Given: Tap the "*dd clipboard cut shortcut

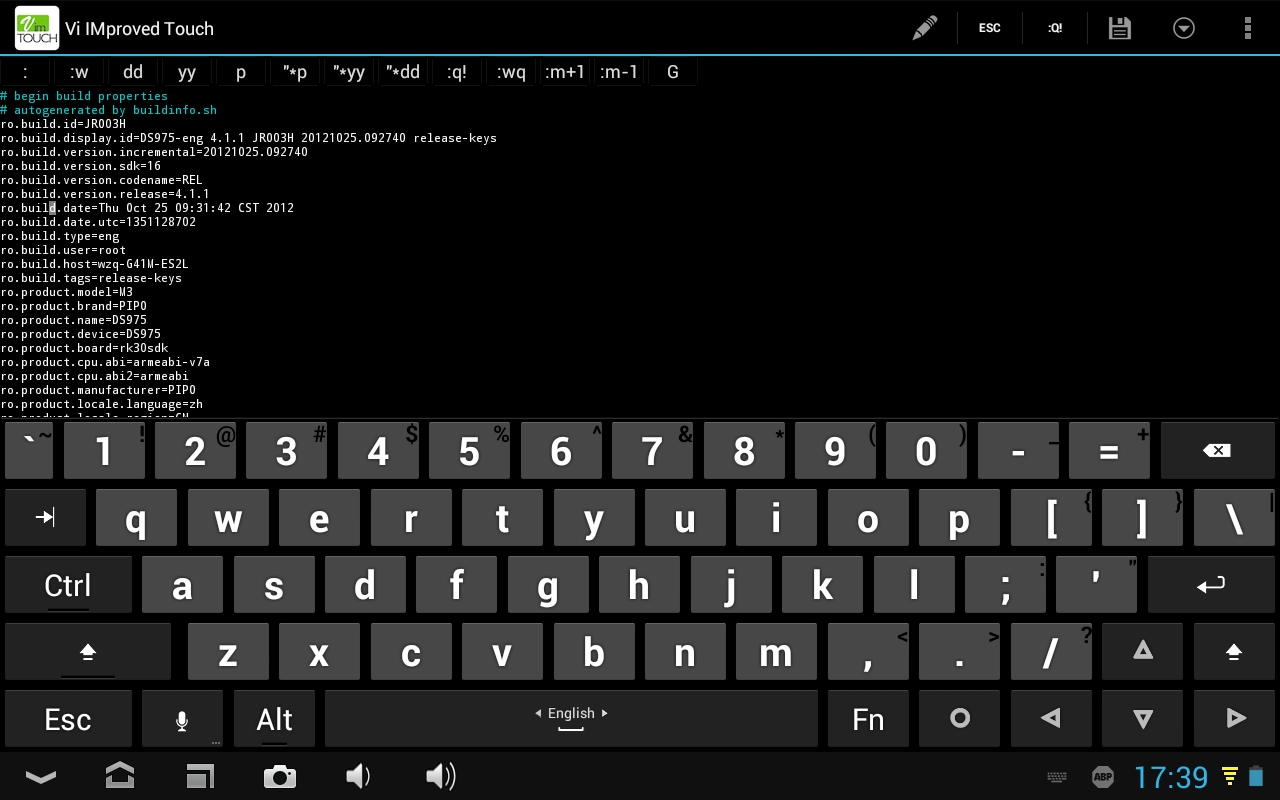Looking at the screenshot, I should (x=403, y=72).
